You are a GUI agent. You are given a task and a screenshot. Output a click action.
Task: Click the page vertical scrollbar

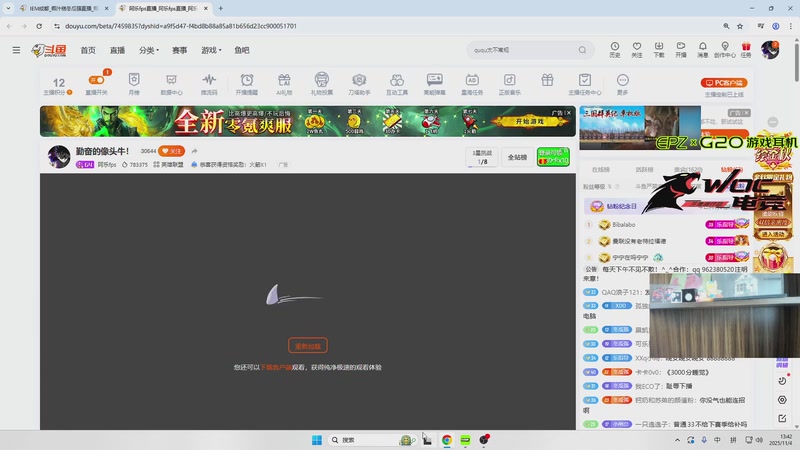click(x=796, y=61)
